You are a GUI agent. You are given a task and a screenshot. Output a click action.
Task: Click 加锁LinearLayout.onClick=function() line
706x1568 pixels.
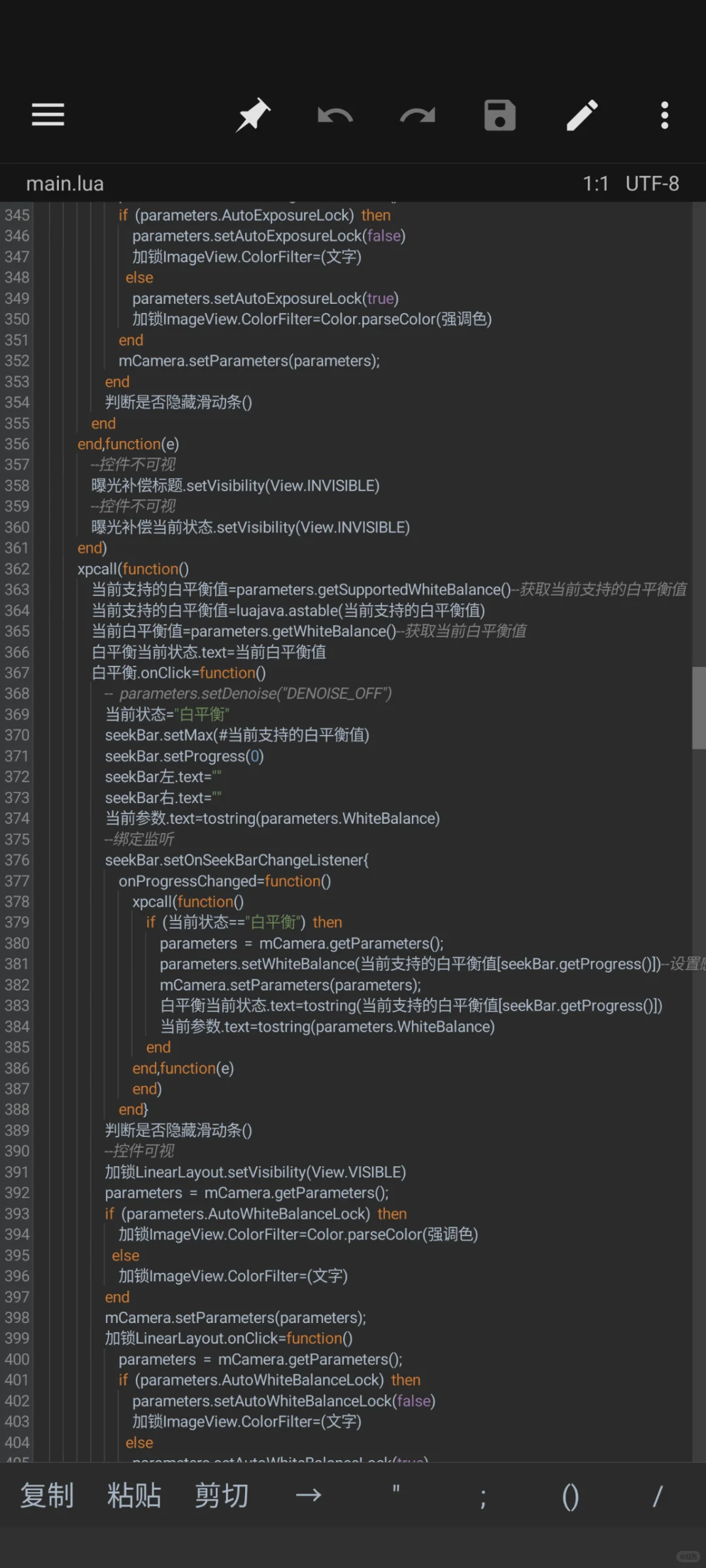229,1338
